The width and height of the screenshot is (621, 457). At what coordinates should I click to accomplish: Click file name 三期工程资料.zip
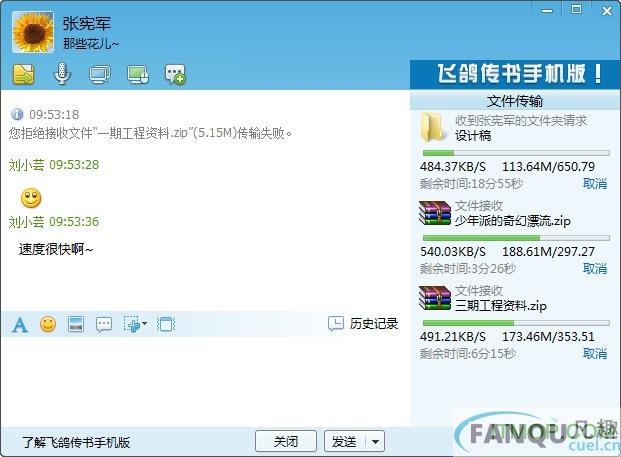point(501,305)
